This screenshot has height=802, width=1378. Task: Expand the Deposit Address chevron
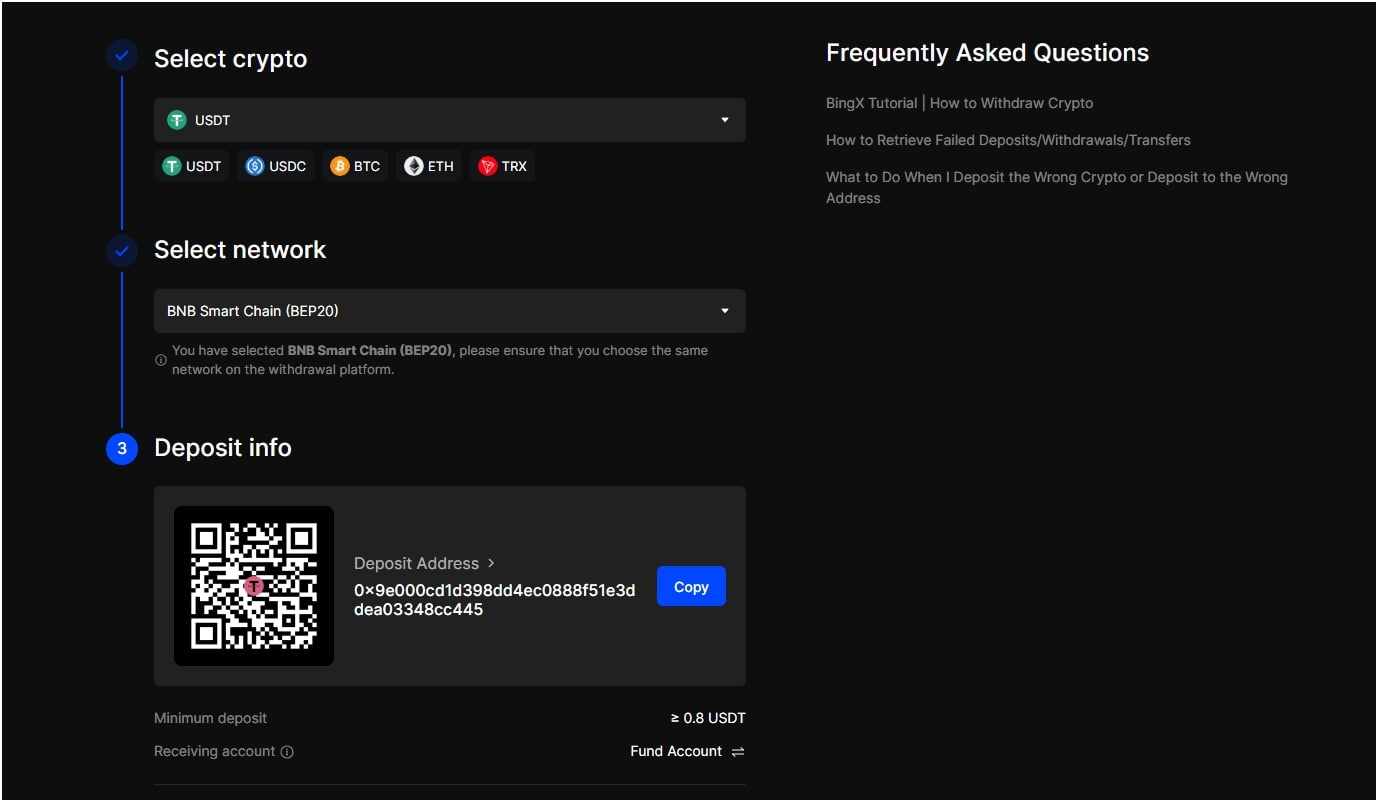[x=491, y=564]
